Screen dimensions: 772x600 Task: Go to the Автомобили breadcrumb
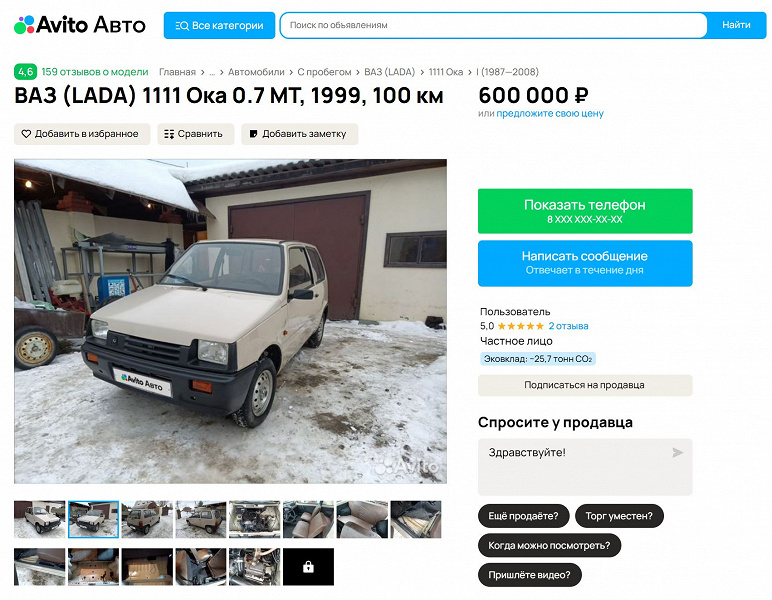click(256, 72)
